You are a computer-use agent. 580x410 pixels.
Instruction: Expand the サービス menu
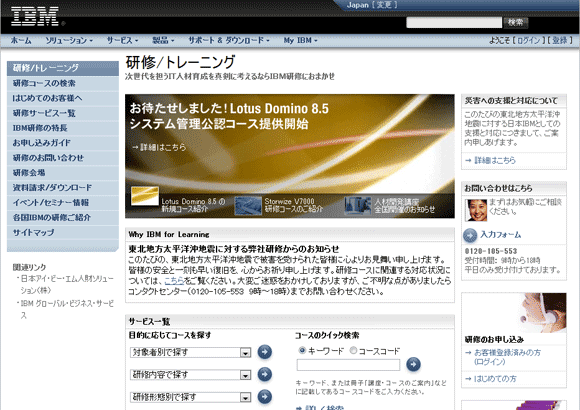[x=122, y=40]
